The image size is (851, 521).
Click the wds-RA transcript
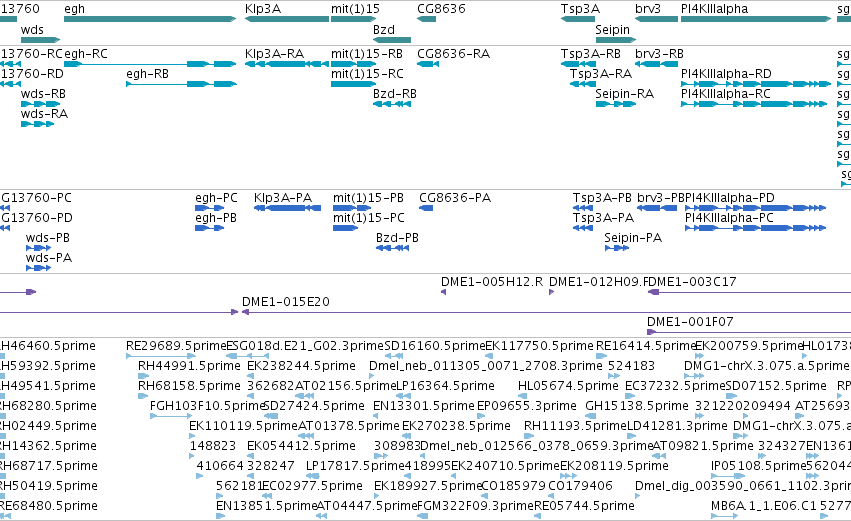tap(37, 124)
